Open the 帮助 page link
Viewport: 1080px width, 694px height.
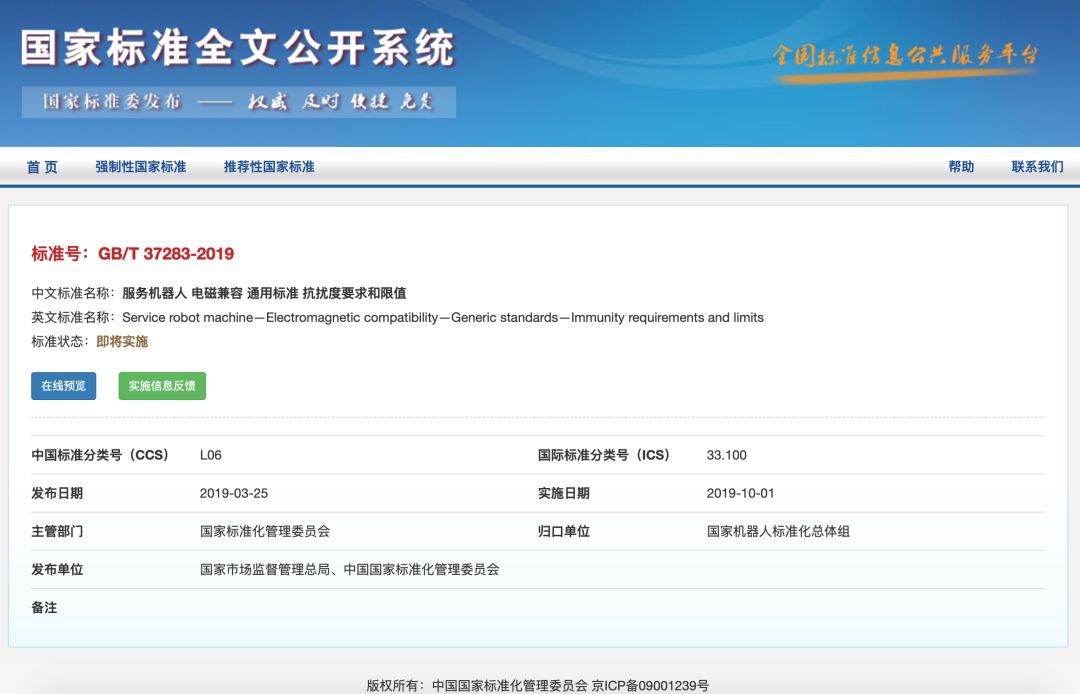click(961, 167)
